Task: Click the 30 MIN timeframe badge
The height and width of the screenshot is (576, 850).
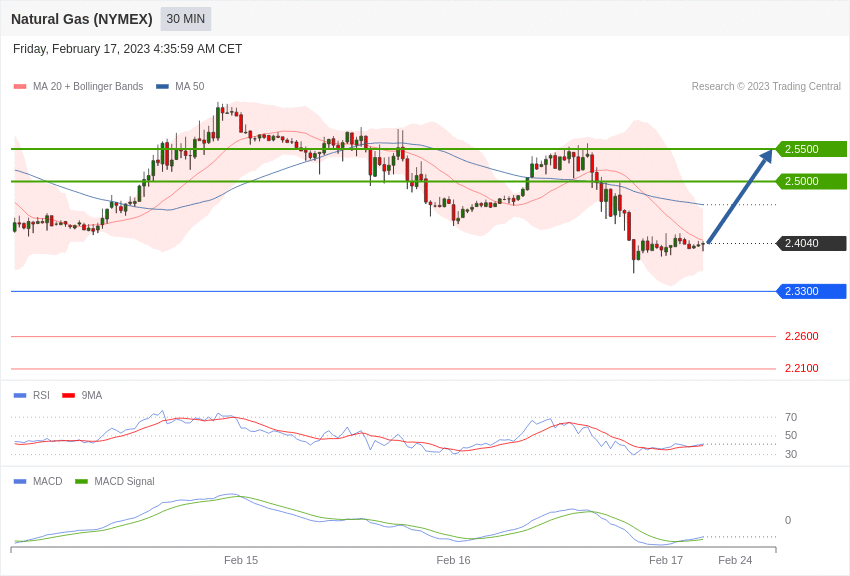Action: 186,19
